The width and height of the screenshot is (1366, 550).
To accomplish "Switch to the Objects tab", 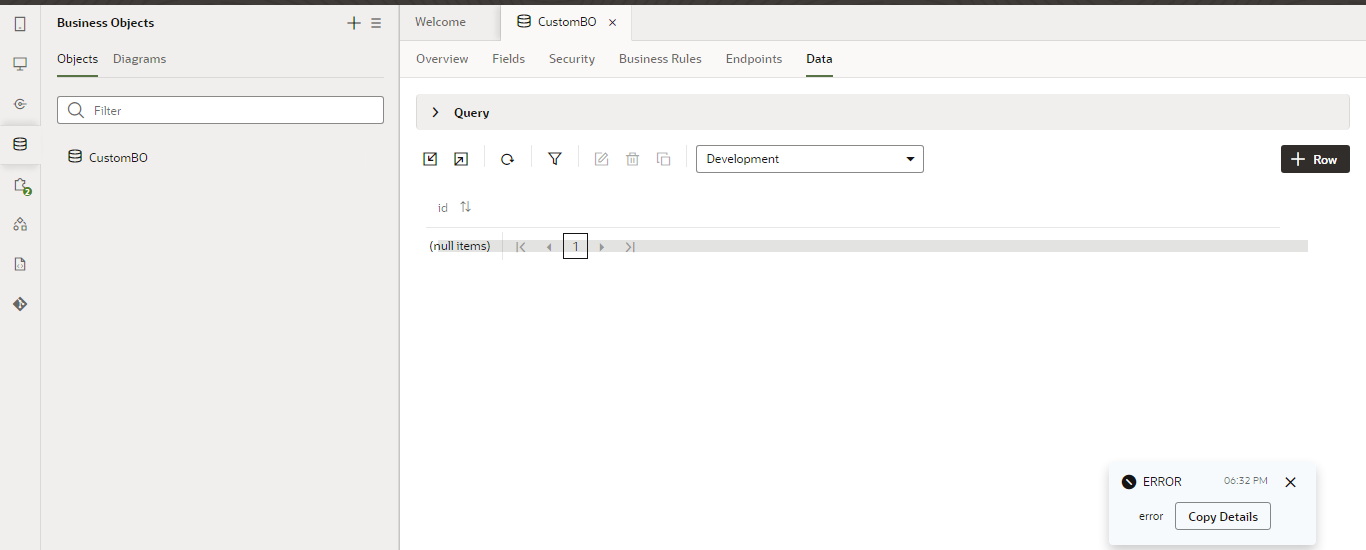I will (77, 59).
